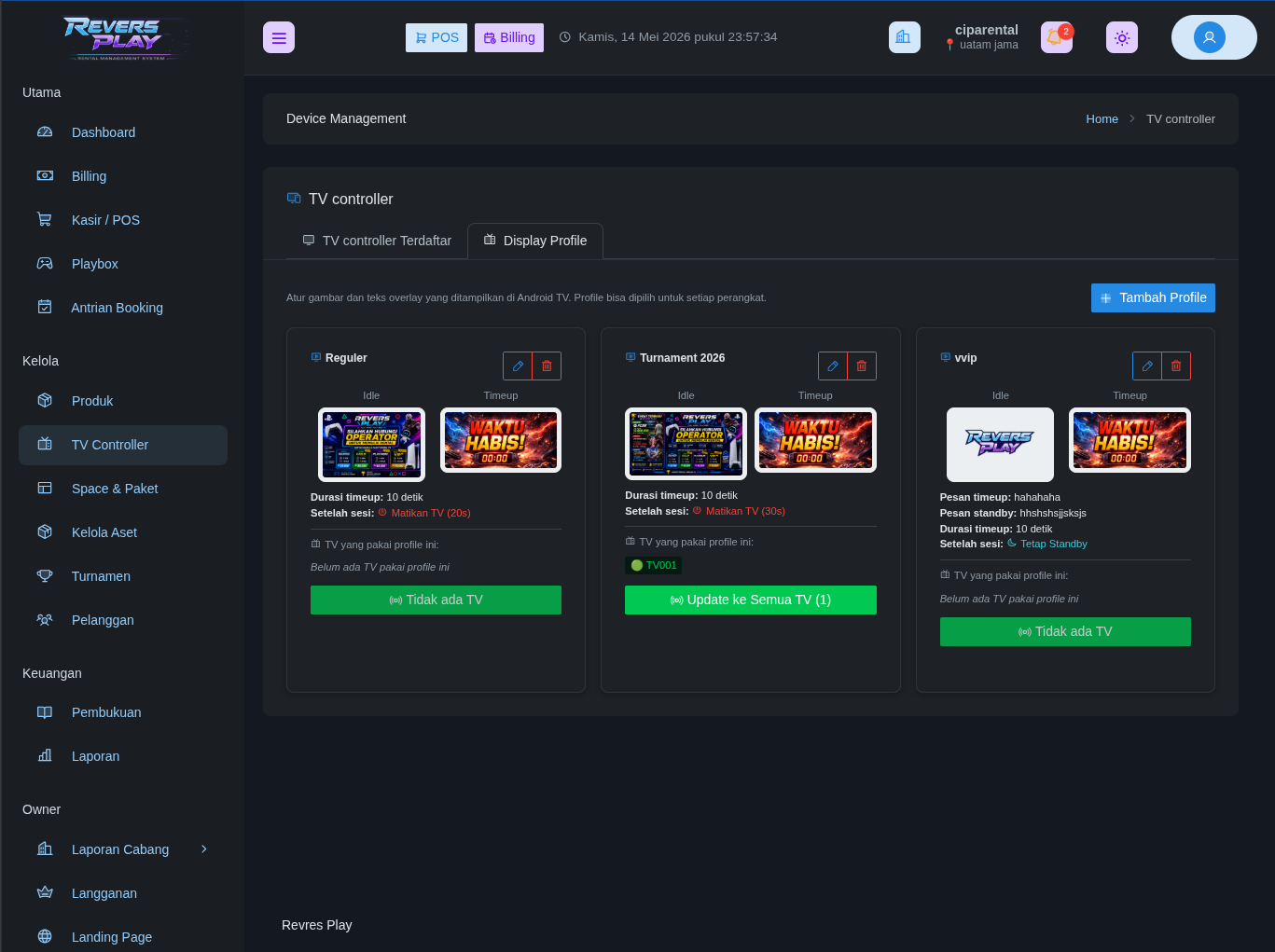Delete the Turnament 2026 profile

[x=862, y=366]
